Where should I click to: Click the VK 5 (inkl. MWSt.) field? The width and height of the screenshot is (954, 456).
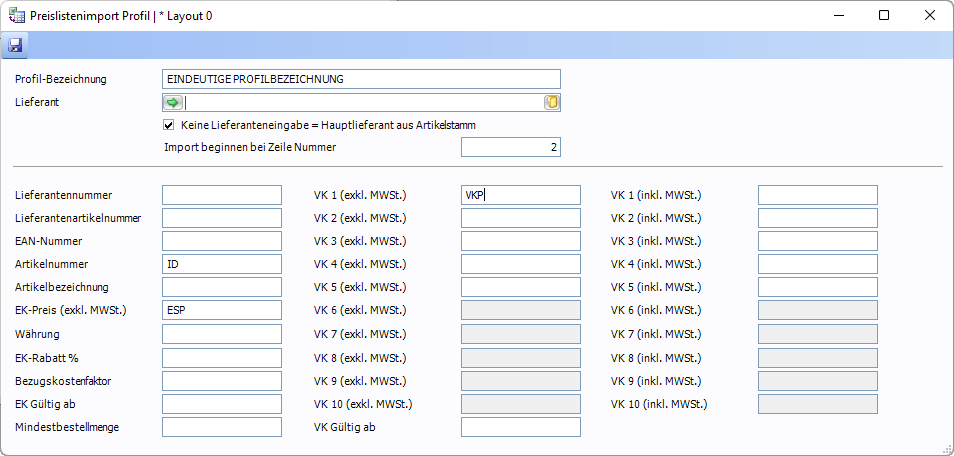(x=817, y=288)
